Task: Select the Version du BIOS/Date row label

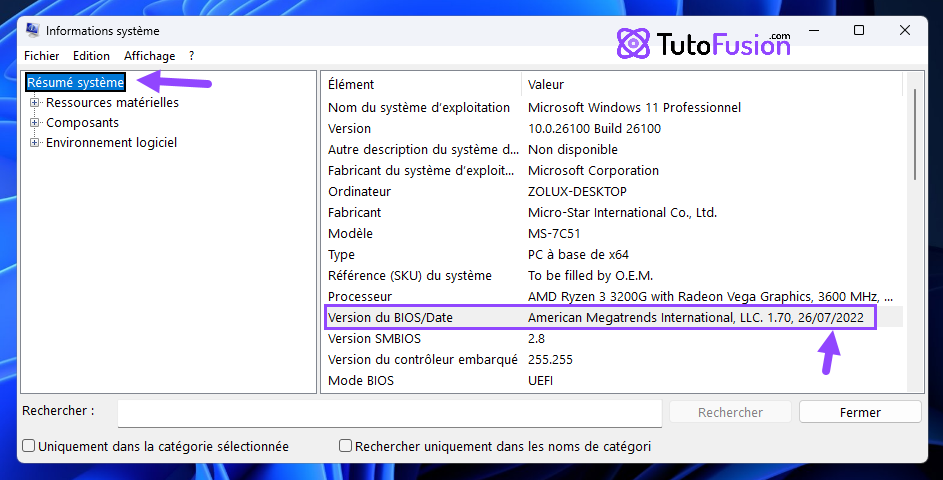Action: click(x=390, y=318)
